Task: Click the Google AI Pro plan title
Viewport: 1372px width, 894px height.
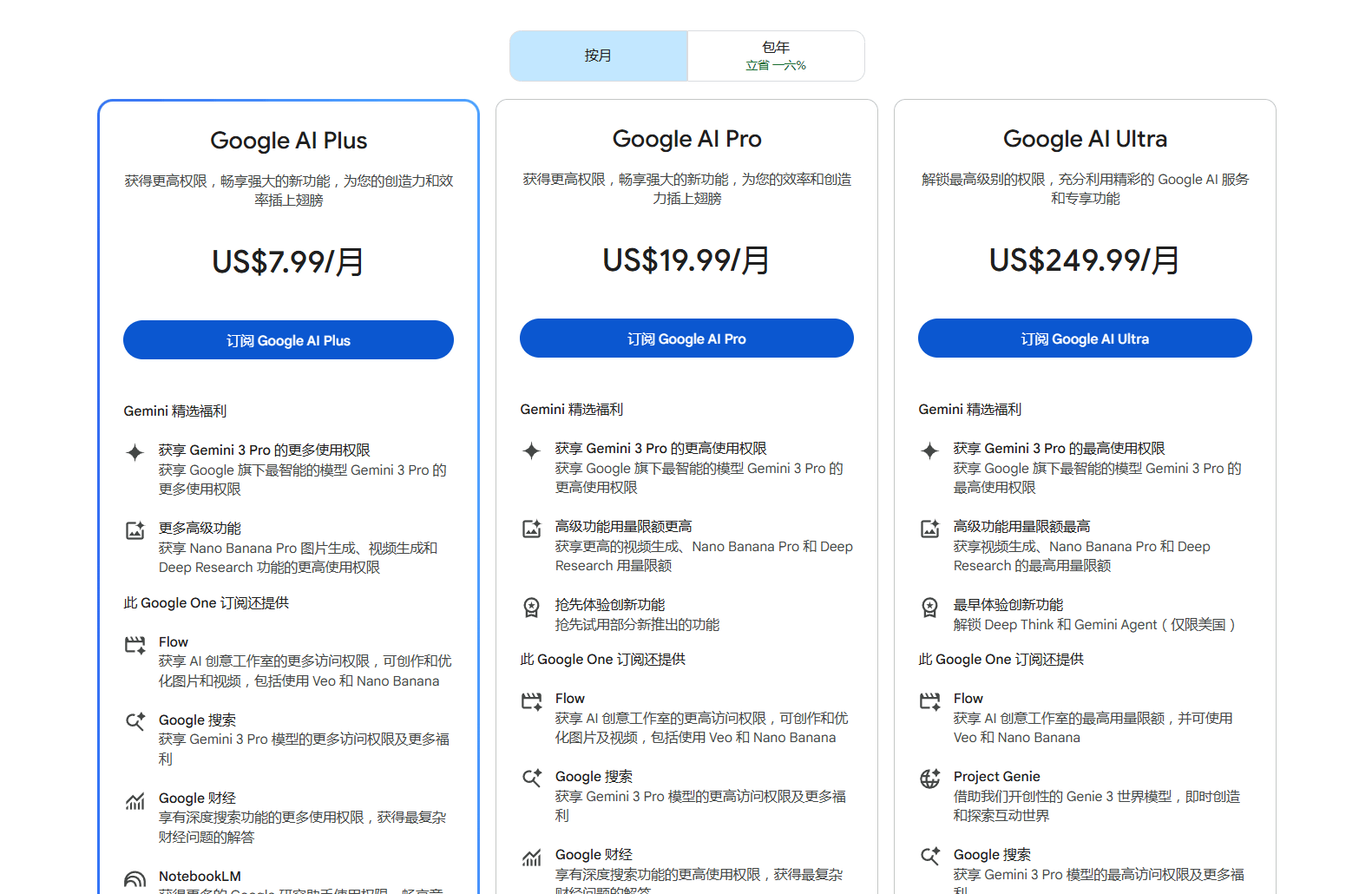Action: point(686,139)
